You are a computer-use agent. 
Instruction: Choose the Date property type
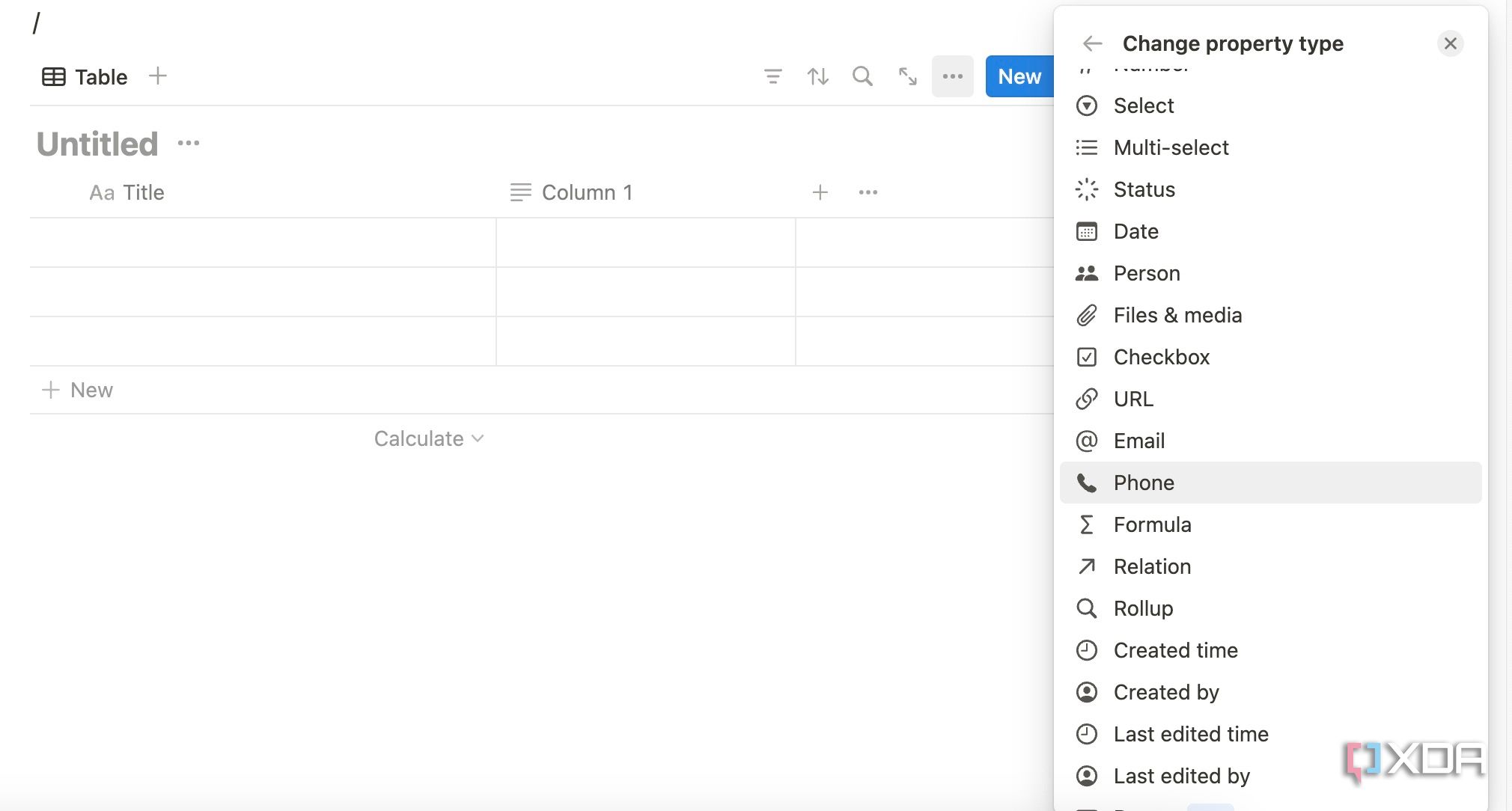pyautogui.click(x=1270, y=231)
